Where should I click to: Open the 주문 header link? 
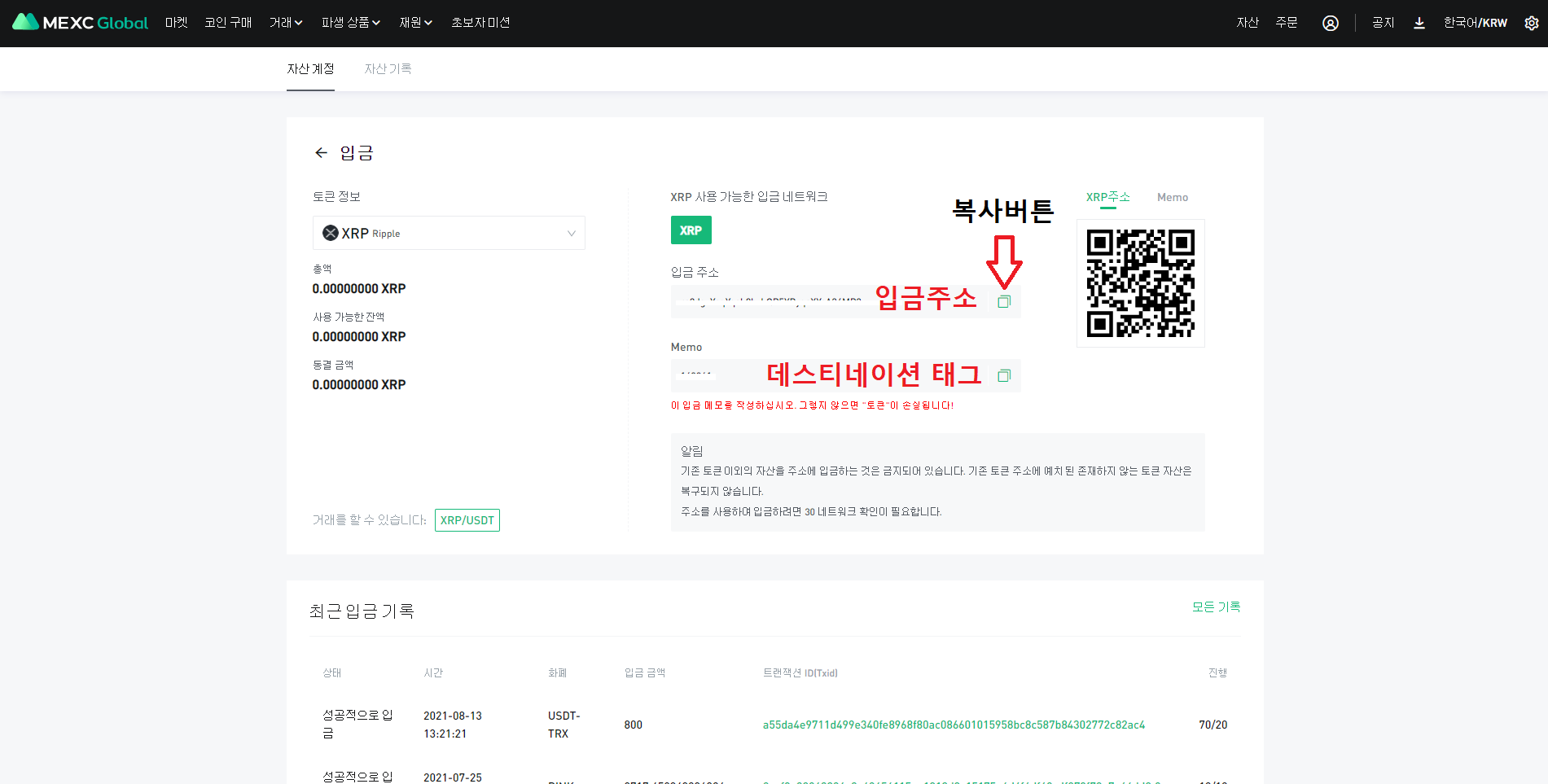click(x=1287, y=23)
